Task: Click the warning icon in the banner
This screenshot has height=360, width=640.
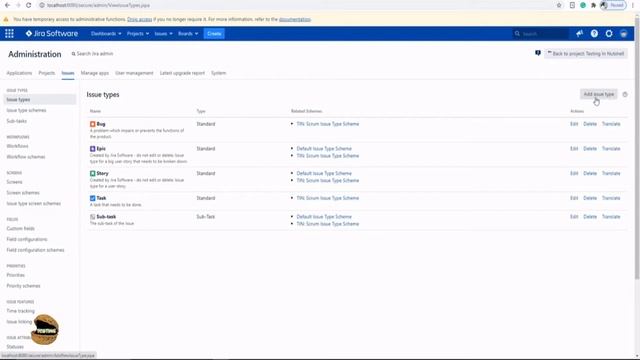Action: (x=6, y=19)
